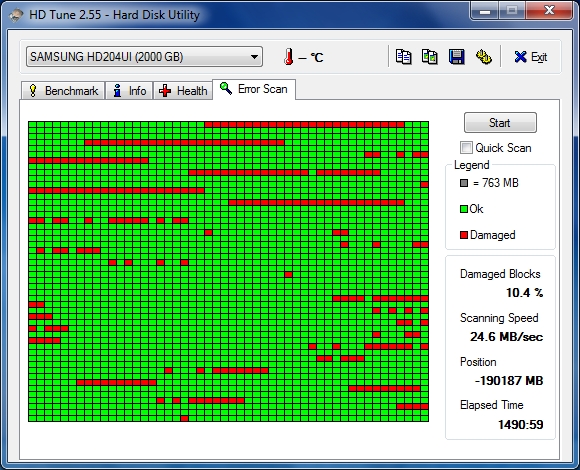Click the blue X Exit icon

point(520,57)
